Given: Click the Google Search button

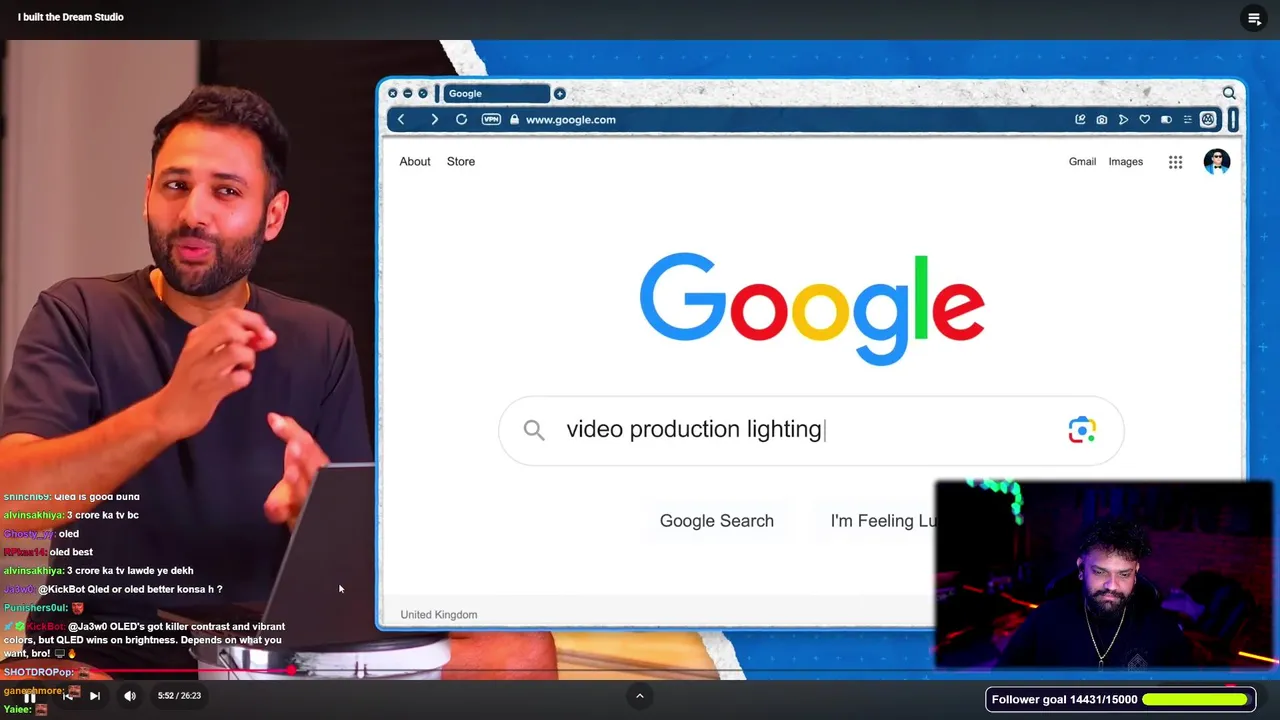Looking at the screenshot, I should click(717, 521).
